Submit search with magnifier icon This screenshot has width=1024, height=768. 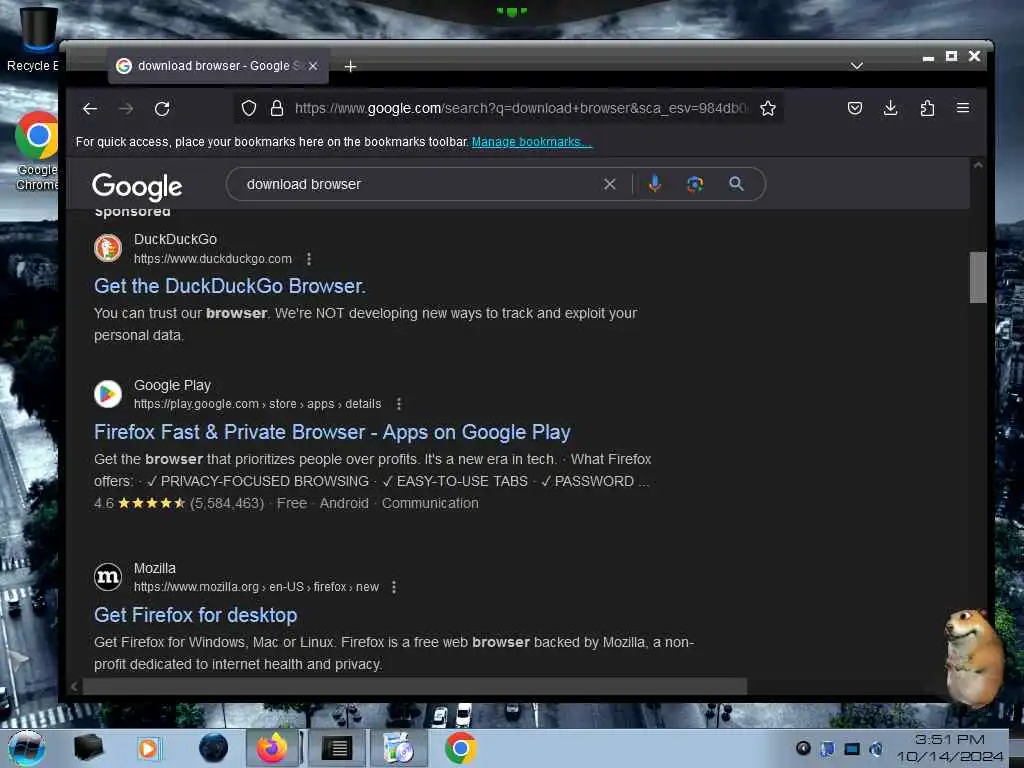(x=736, y=184)
